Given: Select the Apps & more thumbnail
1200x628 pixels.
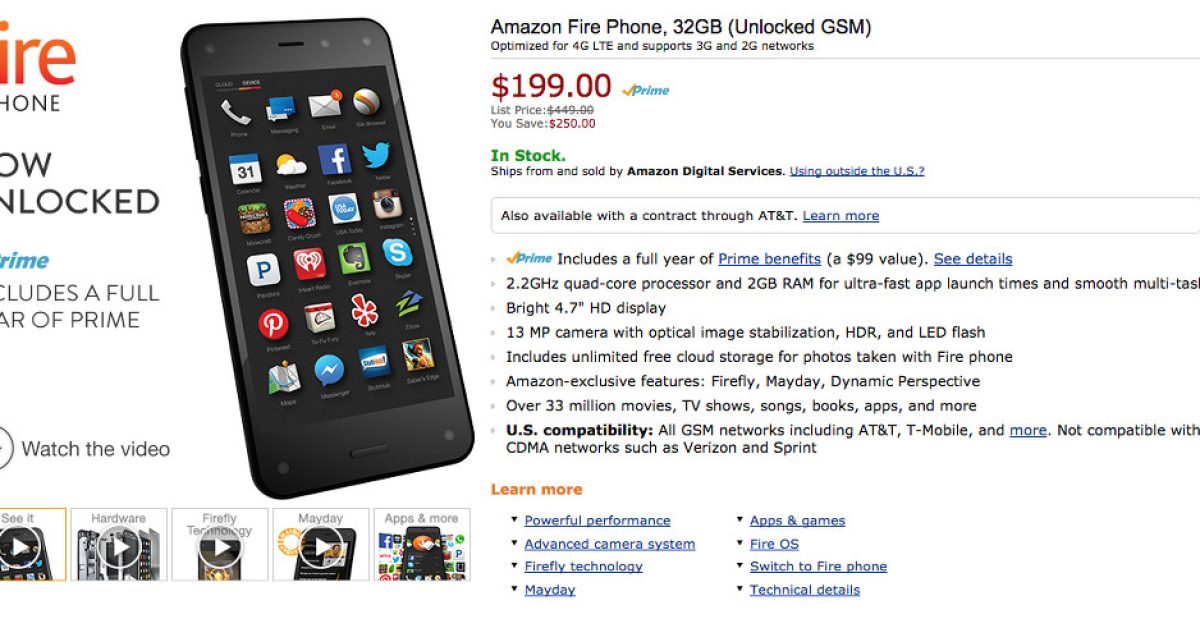Looking at the screenshot, I should pyautogui.click(x=421, y=545).
